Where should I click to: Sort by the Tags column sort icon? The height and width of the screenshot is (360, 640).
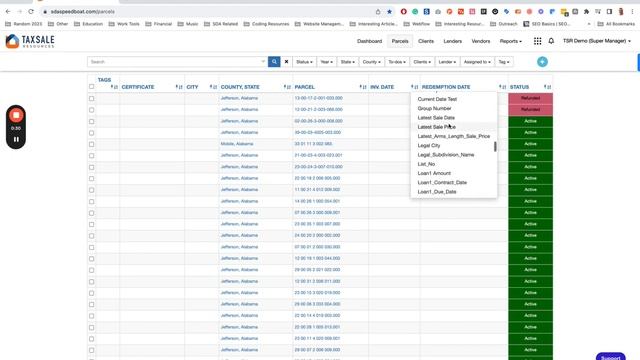114,87
